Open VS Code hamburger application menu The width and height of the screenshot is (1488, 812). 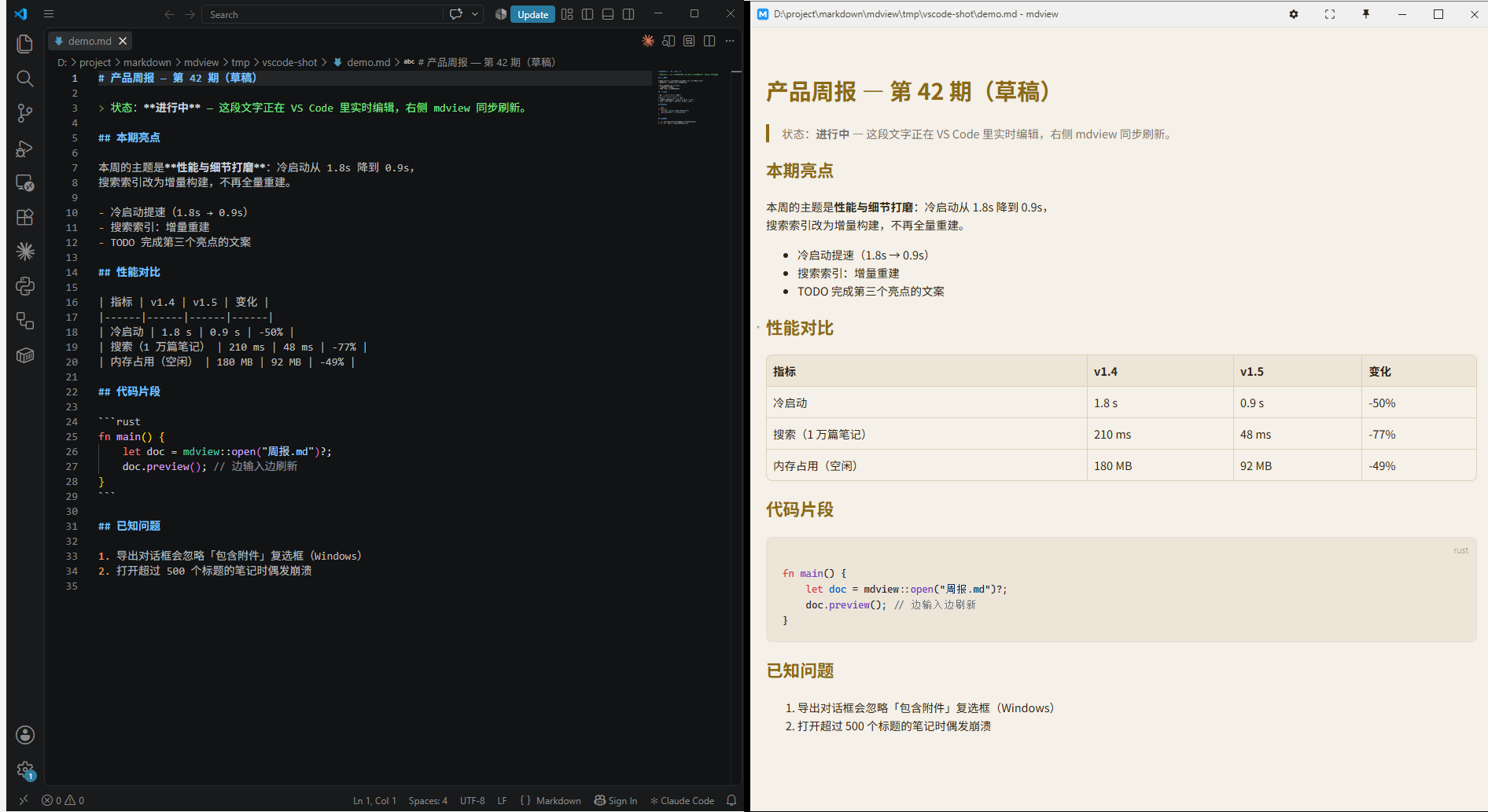coord(49,14)
